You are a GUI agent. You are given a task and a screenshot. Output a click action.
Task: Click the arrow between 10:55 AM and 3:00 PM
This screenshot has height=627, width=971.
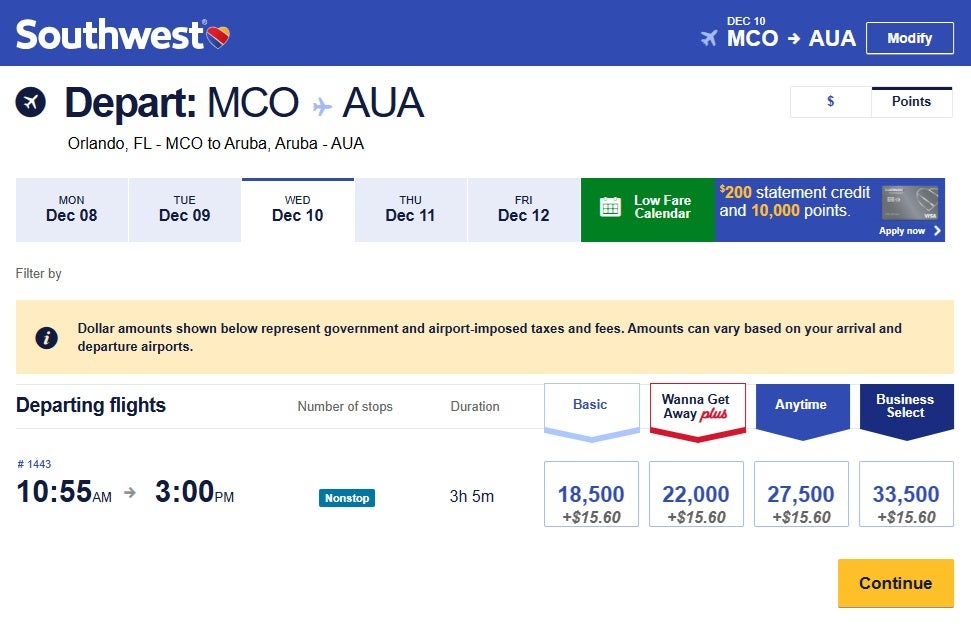(x=128, y=493)
